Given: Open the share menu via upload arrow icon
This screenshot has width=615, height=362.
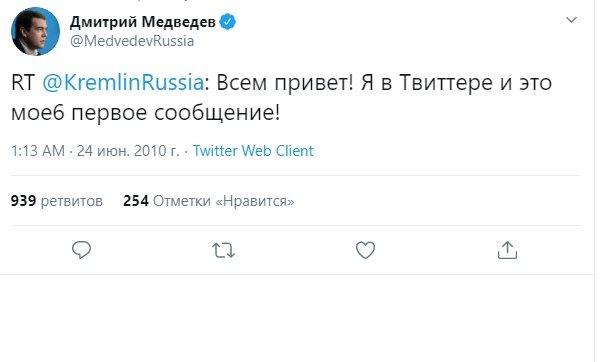Looking at the screenshot, I should point(508,250).
